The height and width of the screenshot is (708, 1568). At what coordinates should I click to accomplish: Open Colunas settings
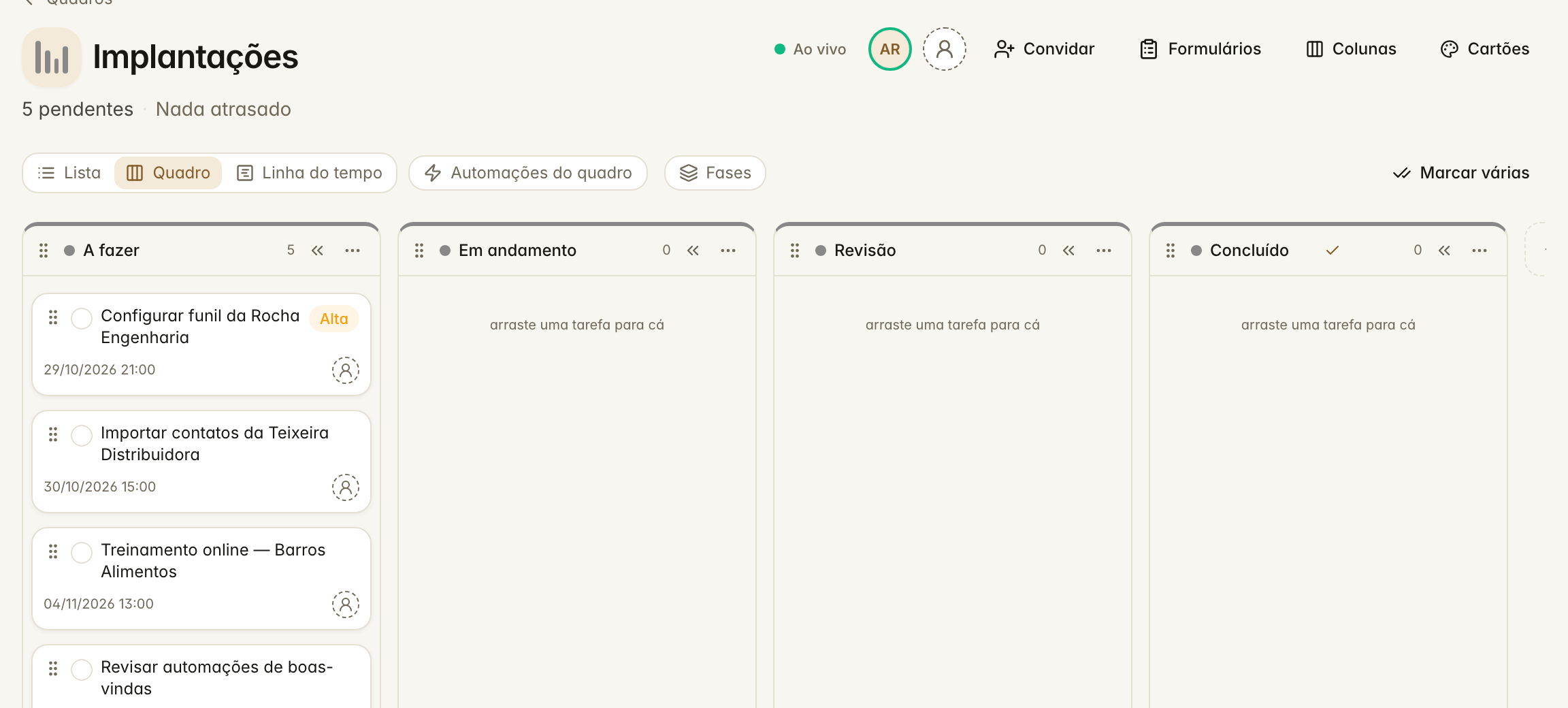click(1351, 49)
